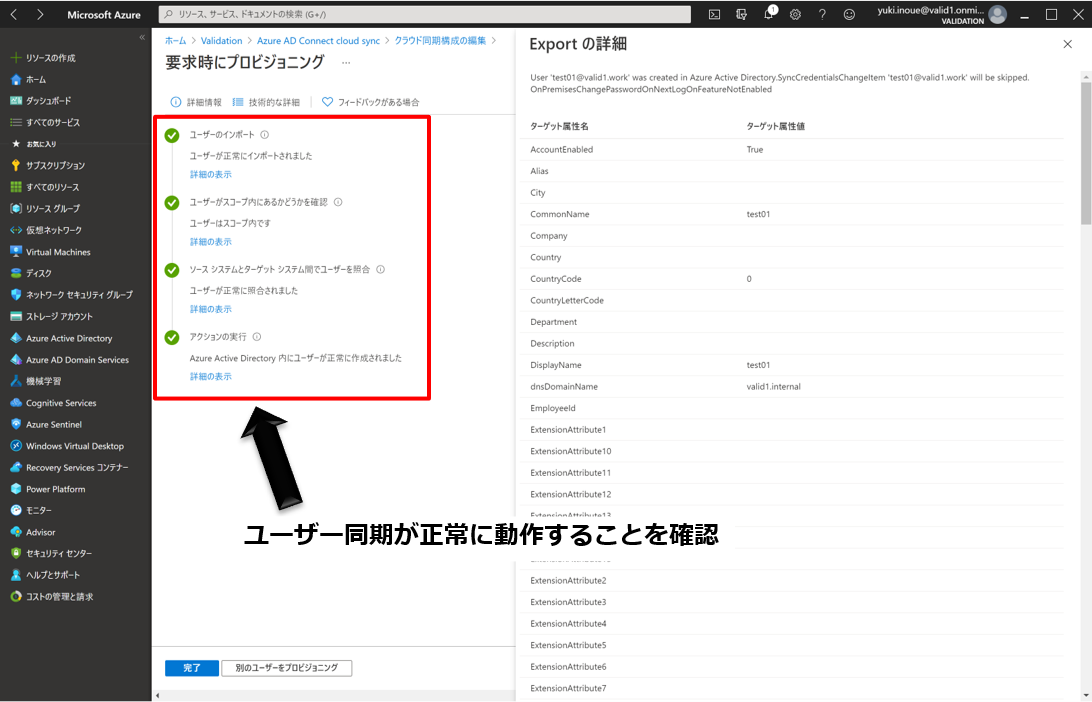Open 機械学習 sidebar item
This screenshot has height=702, width=1092.
pyautogui.click(x=36, y=382)
